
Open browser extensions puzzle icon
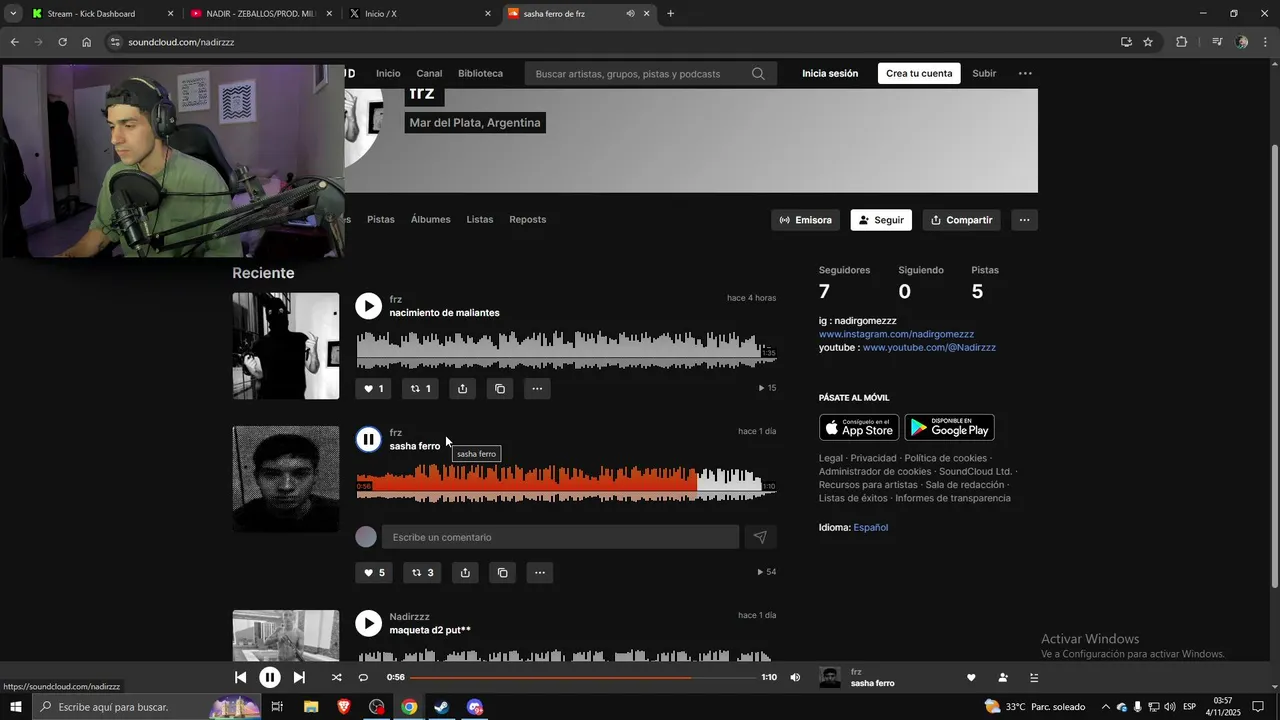tap(1182, 42)
